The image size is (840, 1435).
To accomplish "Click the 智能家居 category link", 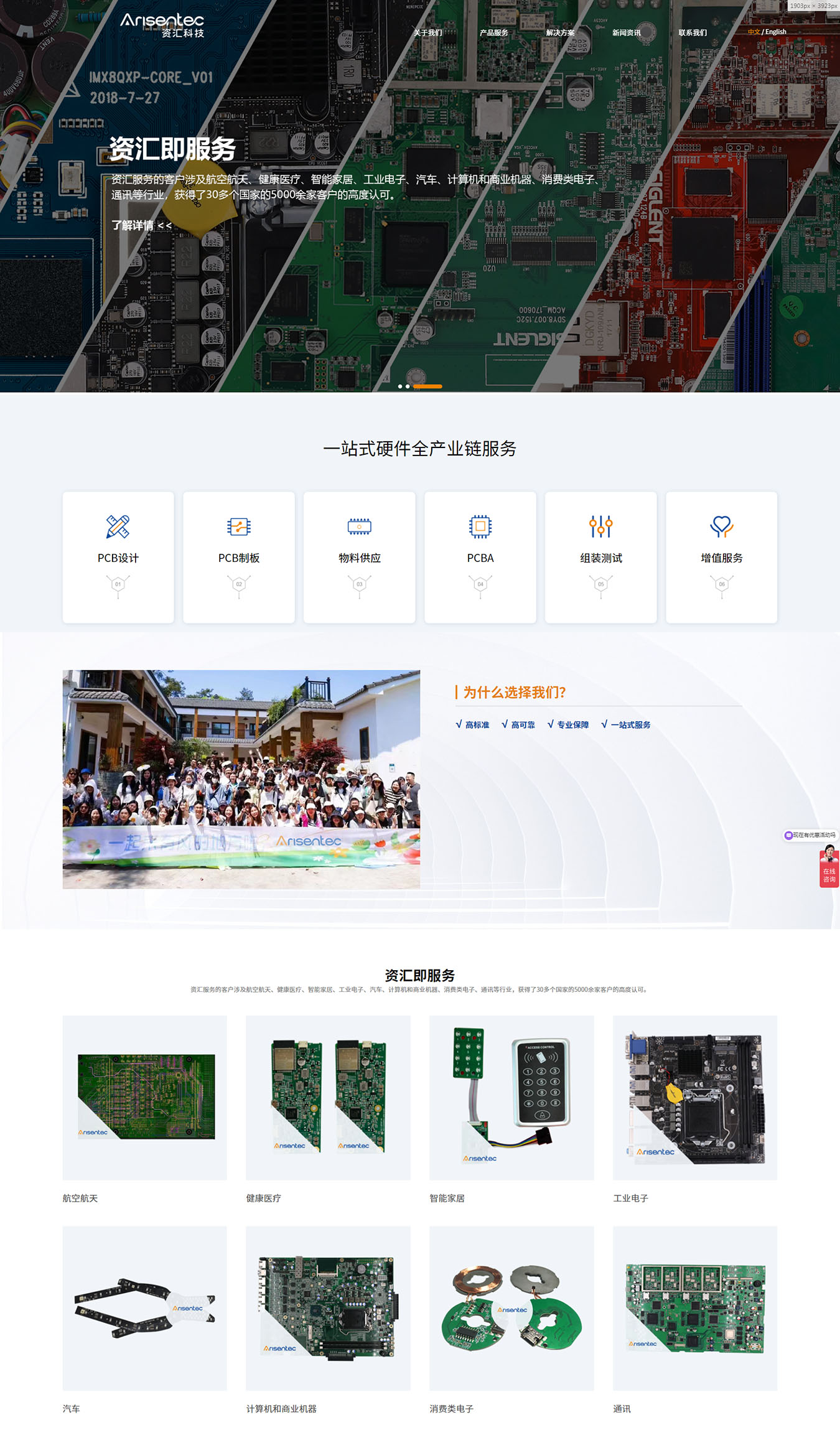I will 447,1198.
